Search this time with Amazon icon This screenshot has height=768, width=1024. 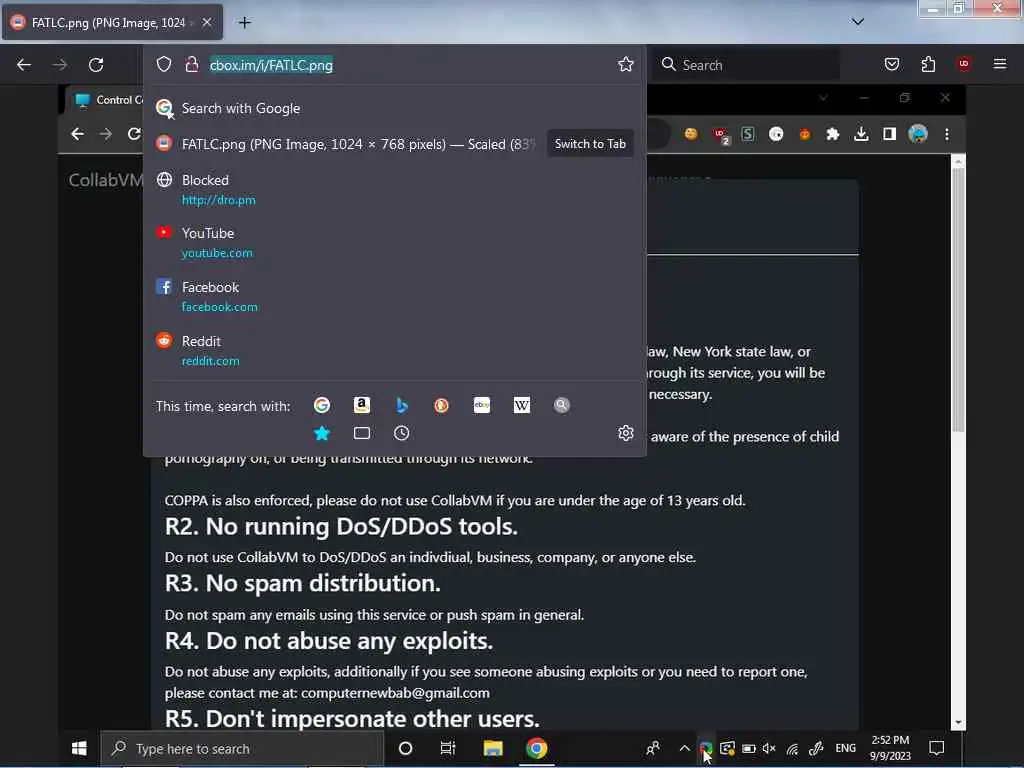[x=362, y=406]
